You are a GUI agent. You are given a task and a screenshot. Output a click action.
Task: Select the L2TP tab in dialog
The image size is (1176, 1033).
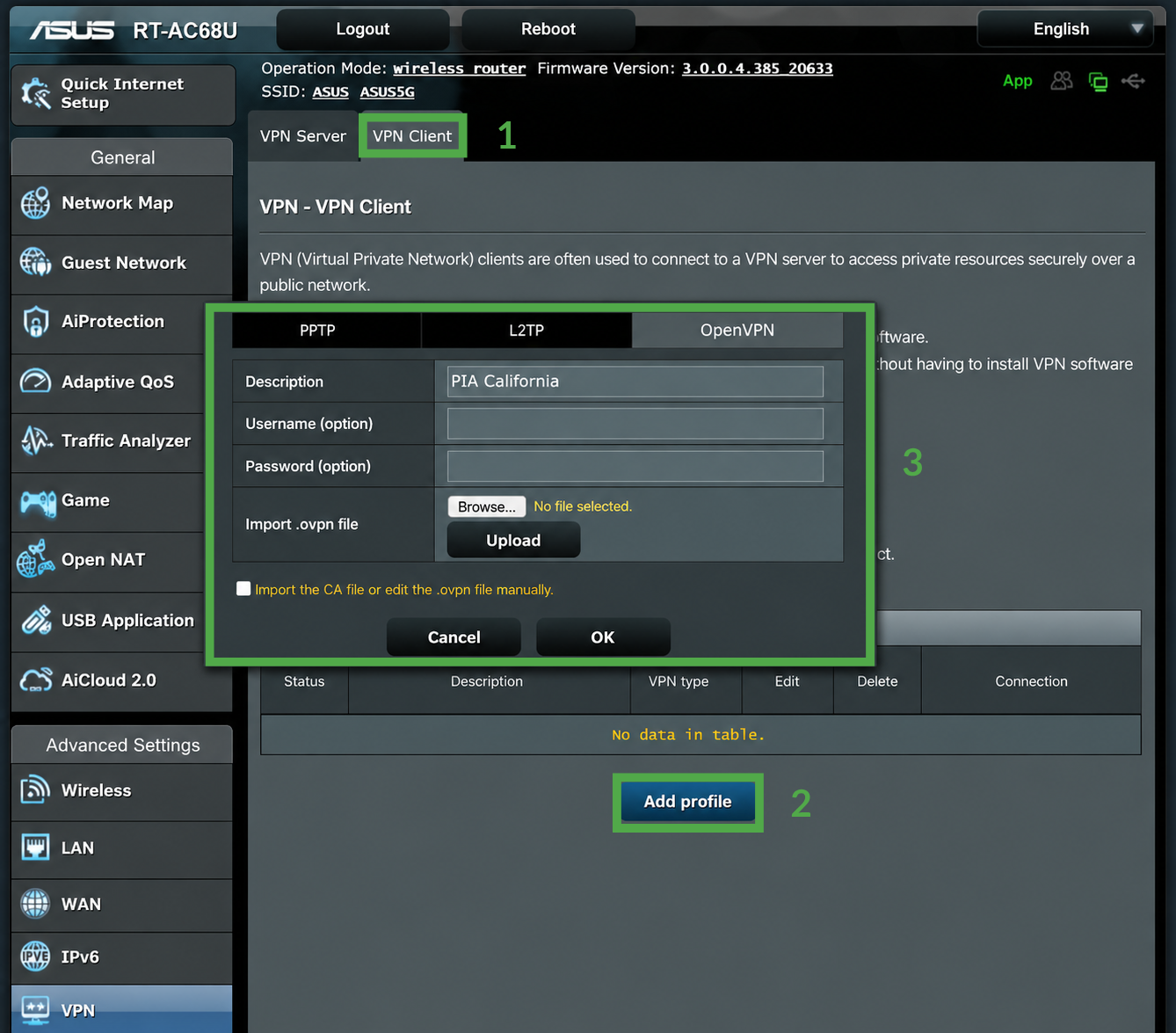tap(526, 331)
